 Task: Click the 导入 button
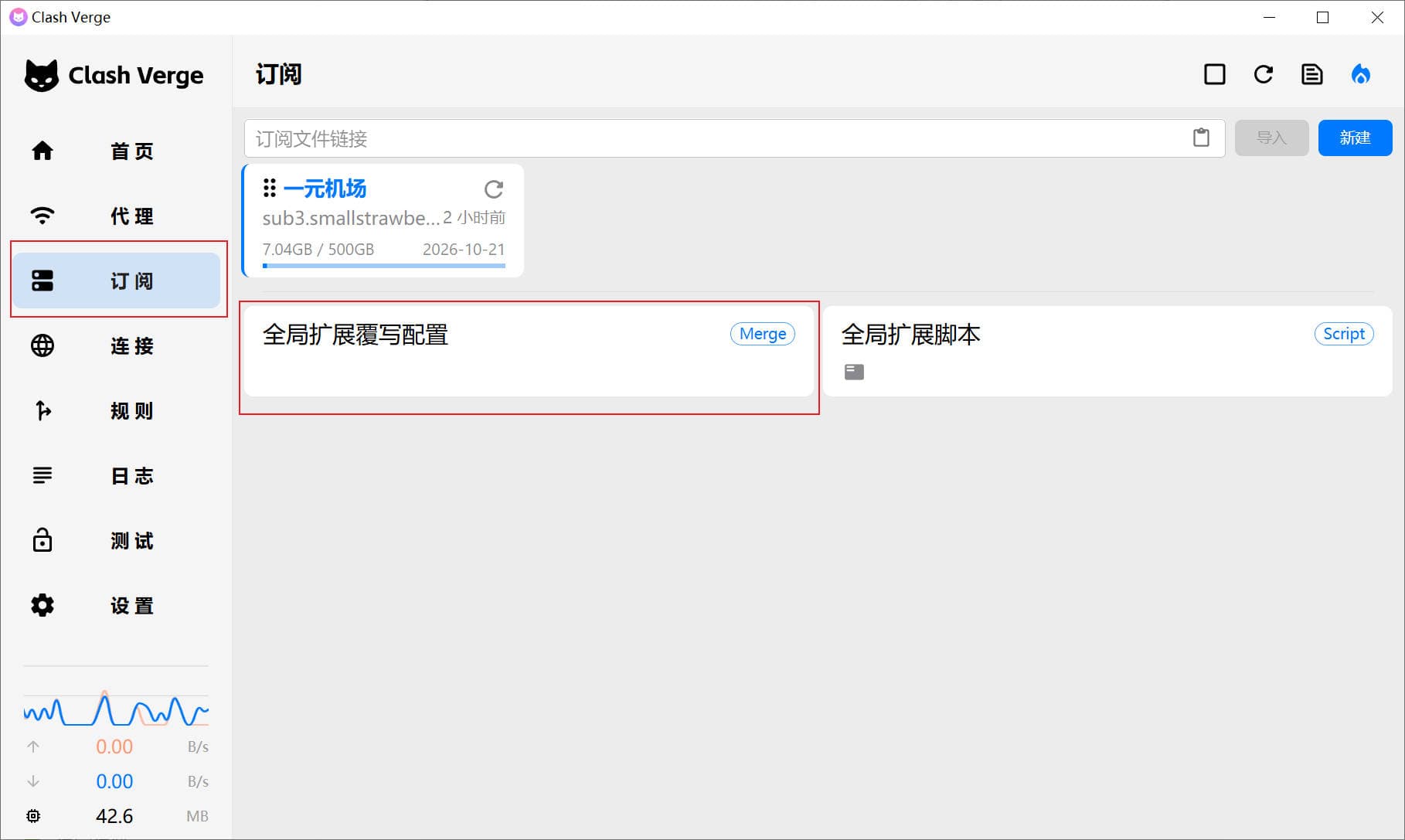tap(1271, 138)
